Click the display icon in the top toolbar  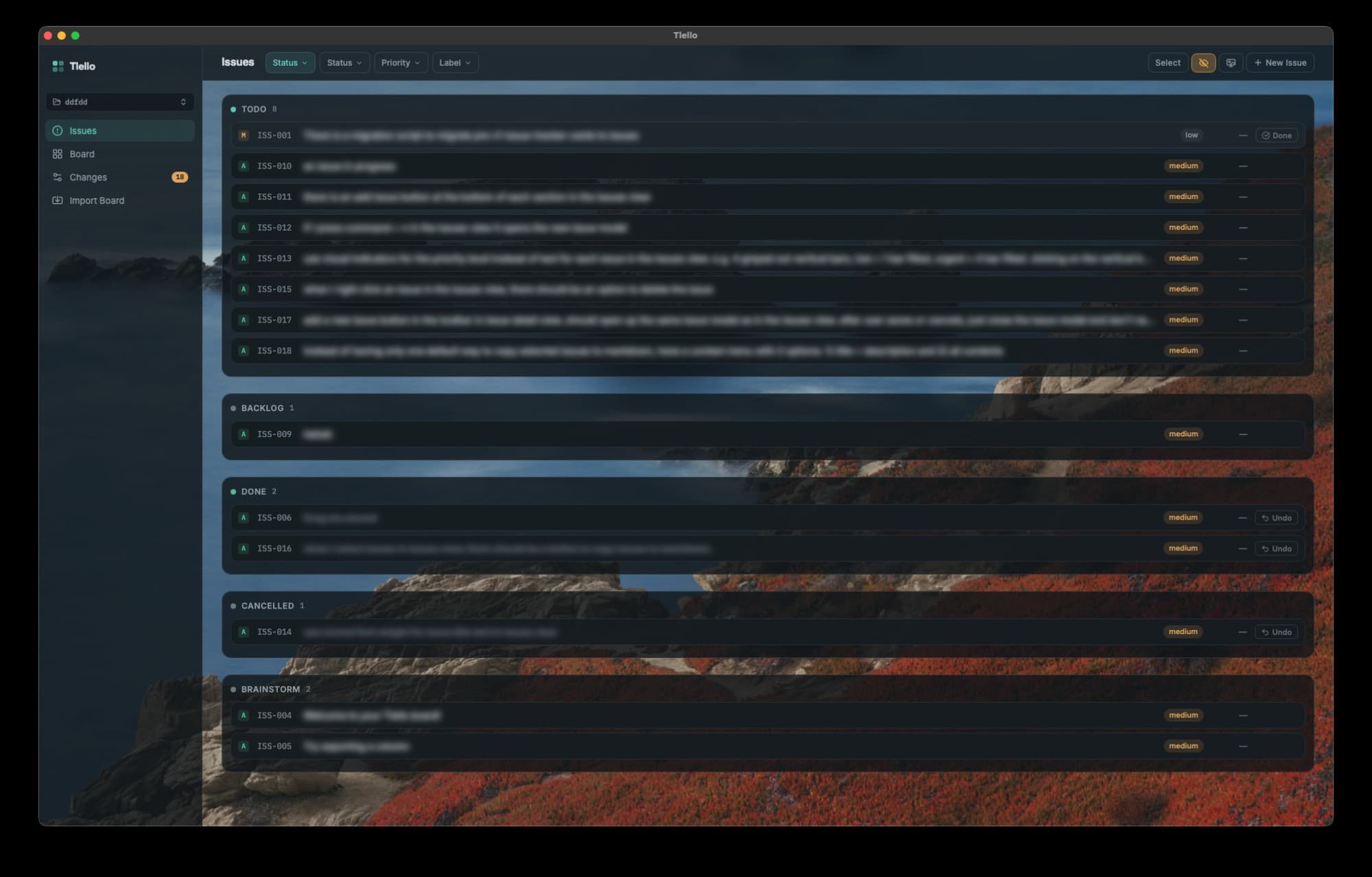pyautogui.click(x=1231, y=62)
